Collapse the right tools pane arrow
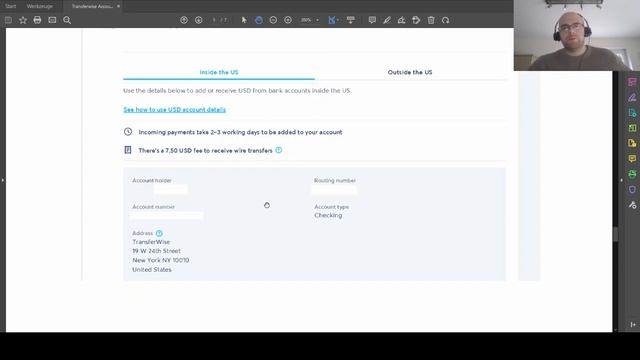 (621, 180)
